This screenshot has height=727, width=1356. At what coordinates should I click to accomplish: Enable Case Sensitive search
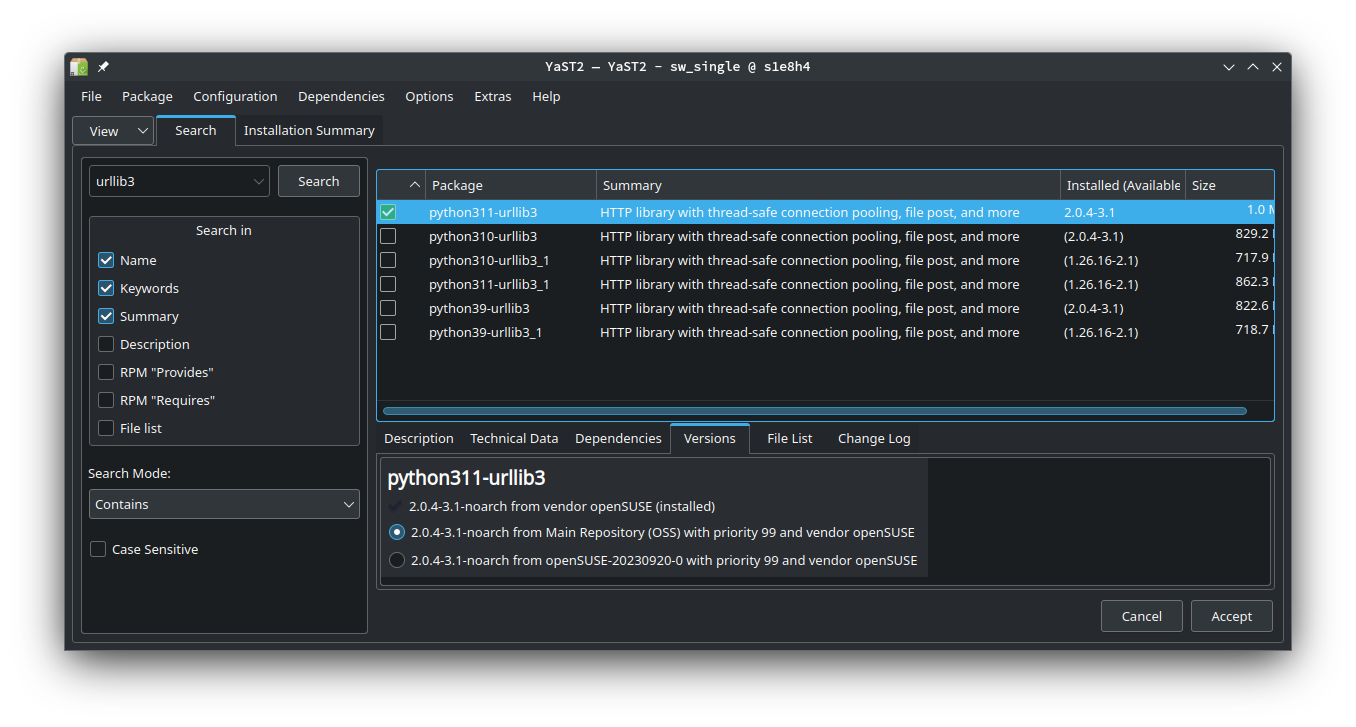tap(98, 549)
